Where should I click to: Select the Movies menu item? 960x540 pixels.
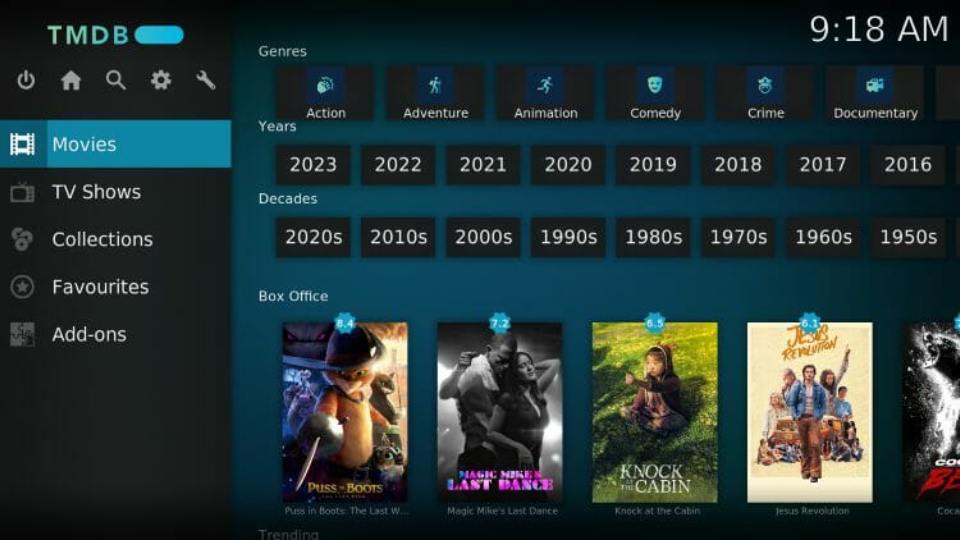coord(116,144)
